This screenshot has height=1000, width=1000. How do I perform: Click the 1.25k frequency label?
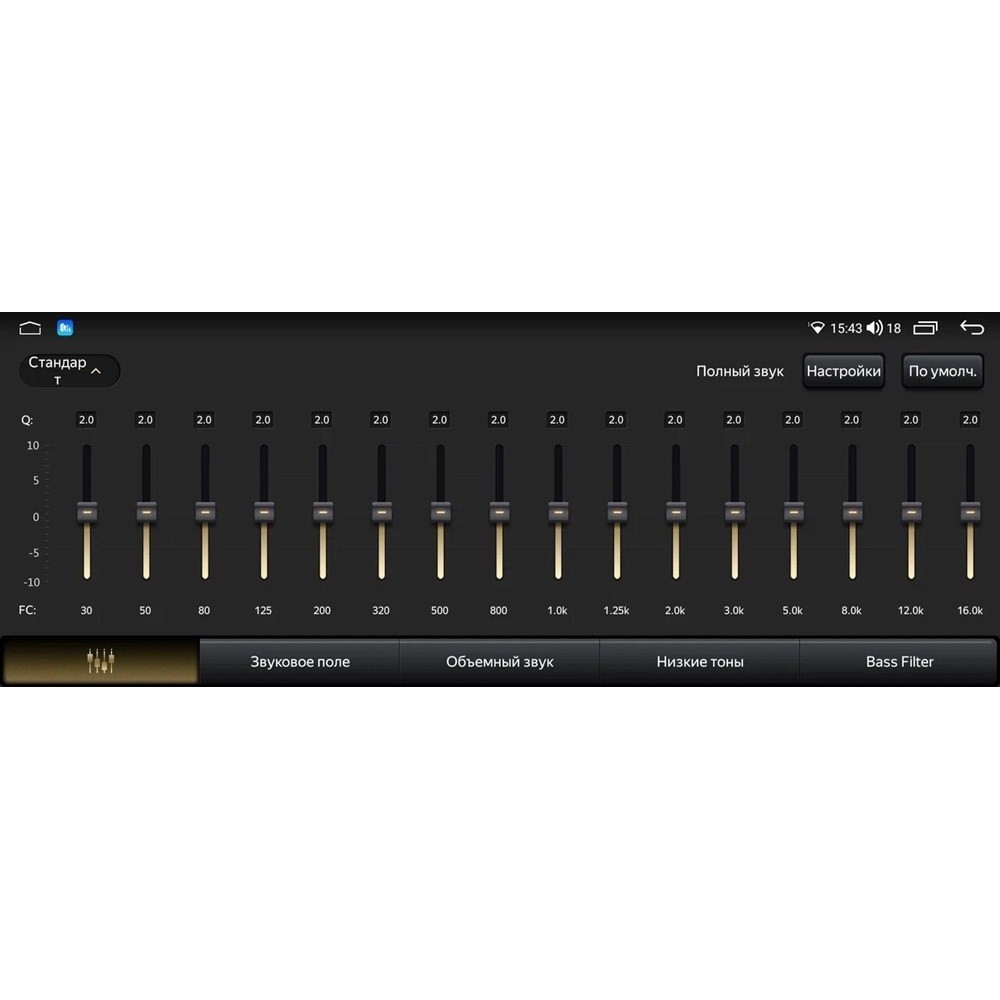point(616,610)
